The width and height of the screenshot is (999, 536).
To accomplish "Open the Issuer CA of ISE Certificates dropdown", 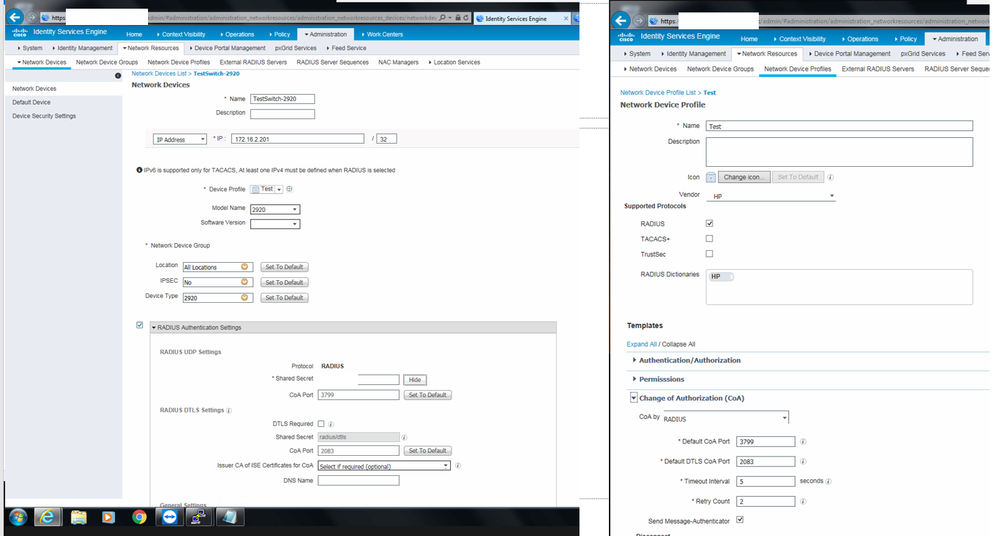I will (384, 466).
